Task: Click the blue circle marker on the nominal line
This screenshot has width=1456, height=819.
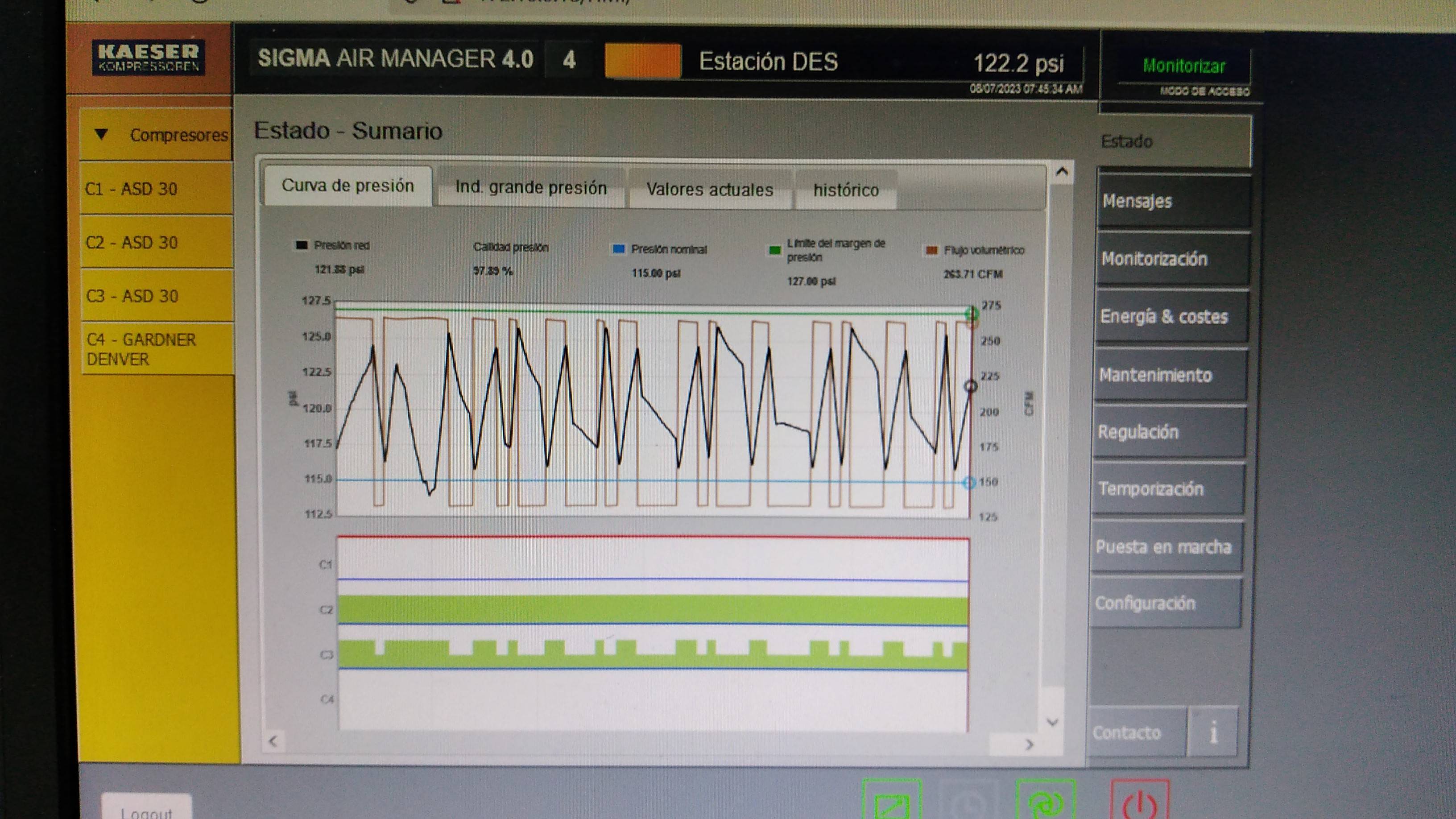Action: click(x=969, y=483)
